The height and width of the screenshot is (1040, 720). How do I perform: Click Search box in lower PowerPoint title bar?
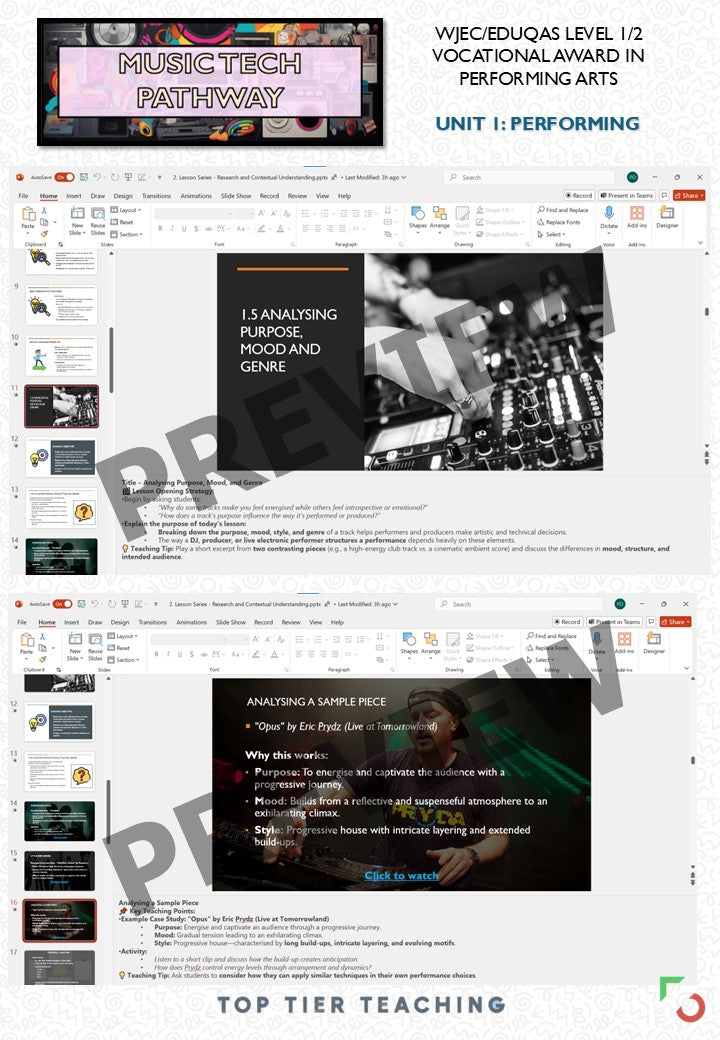click(x=500, y=604)
